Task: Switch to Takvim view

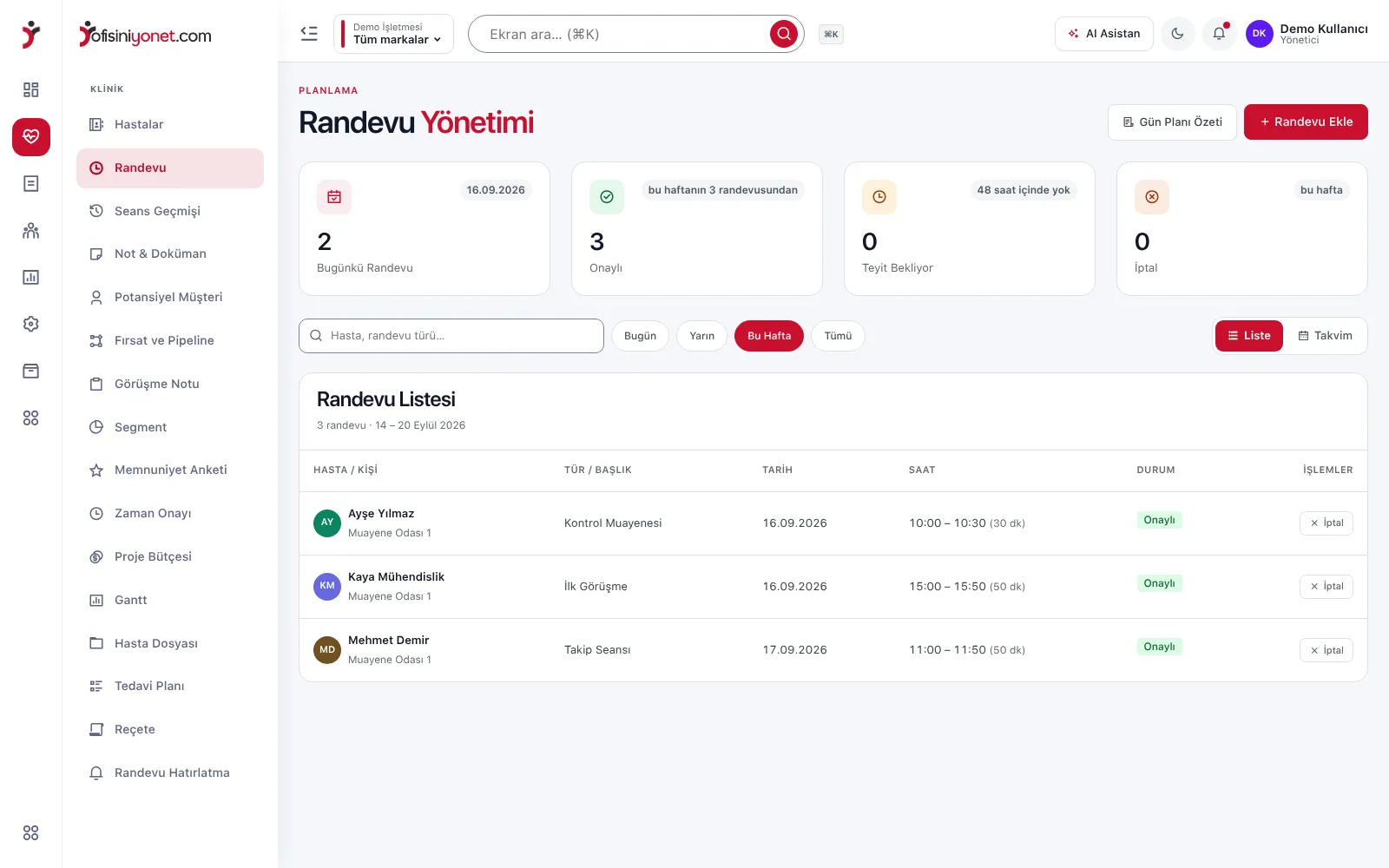Action: [1325, 336]
